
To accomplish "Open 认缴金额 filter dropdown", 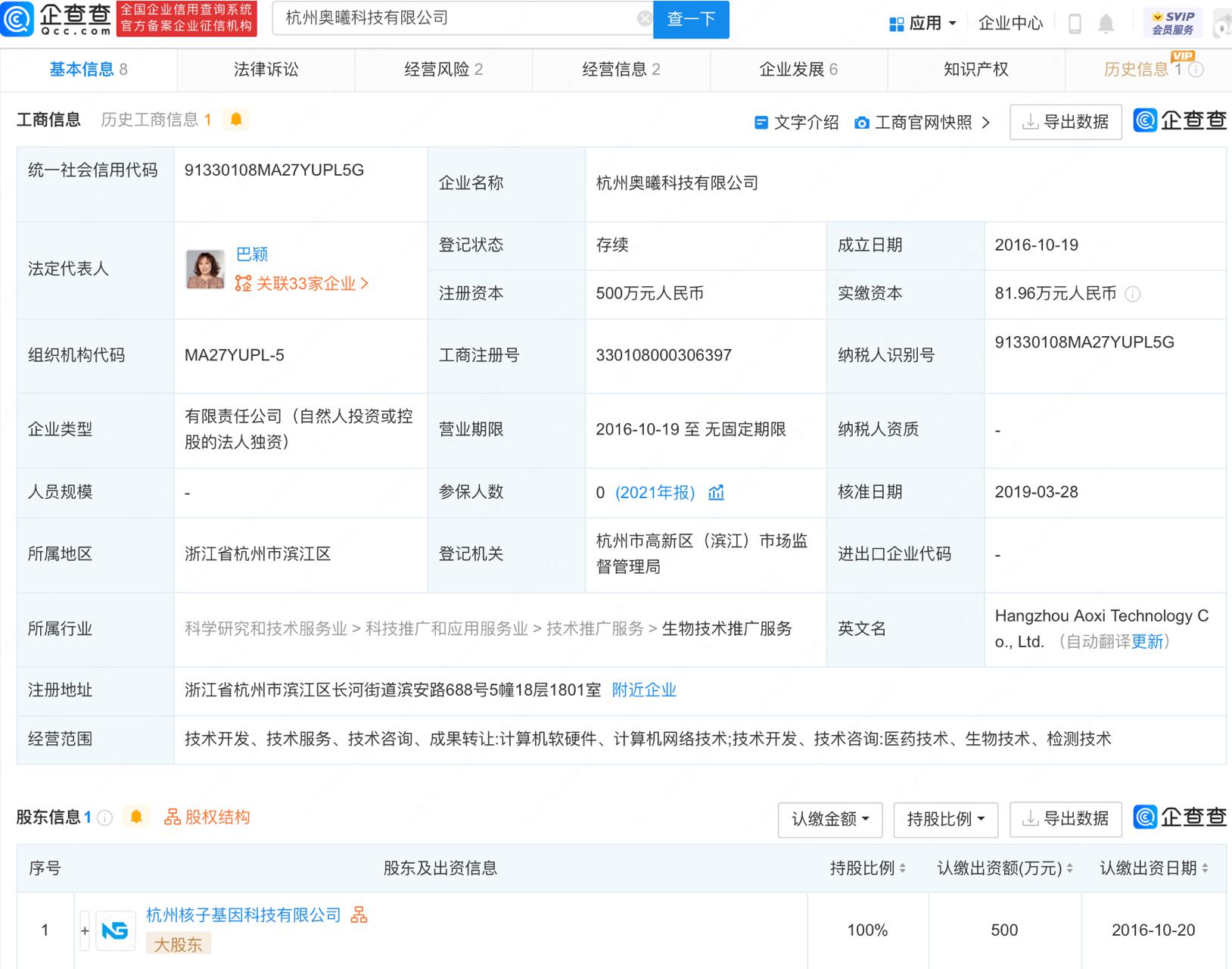I will point(830,819).
